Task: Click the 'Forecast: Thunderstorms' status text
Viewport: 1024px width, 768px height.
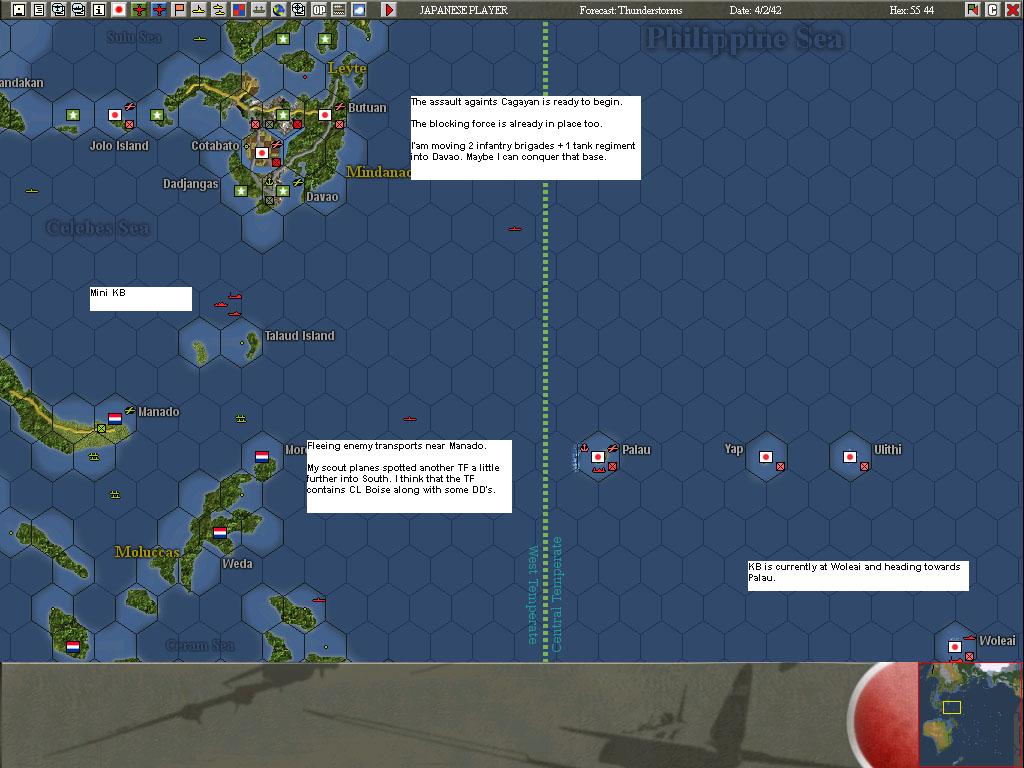Action: pyautogui.click(x=630, y=10)
